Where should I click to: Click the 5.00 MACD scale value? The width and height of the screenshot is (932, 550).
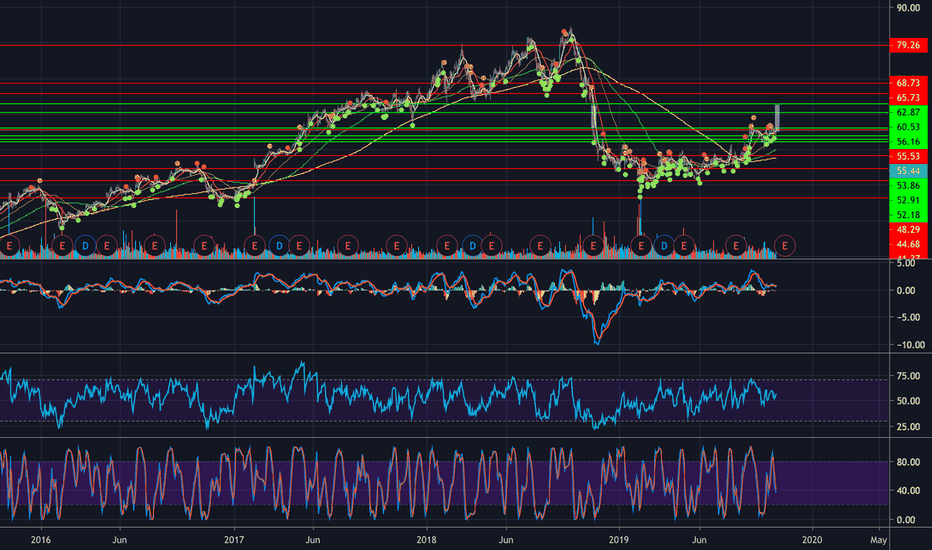coord(906,263)
